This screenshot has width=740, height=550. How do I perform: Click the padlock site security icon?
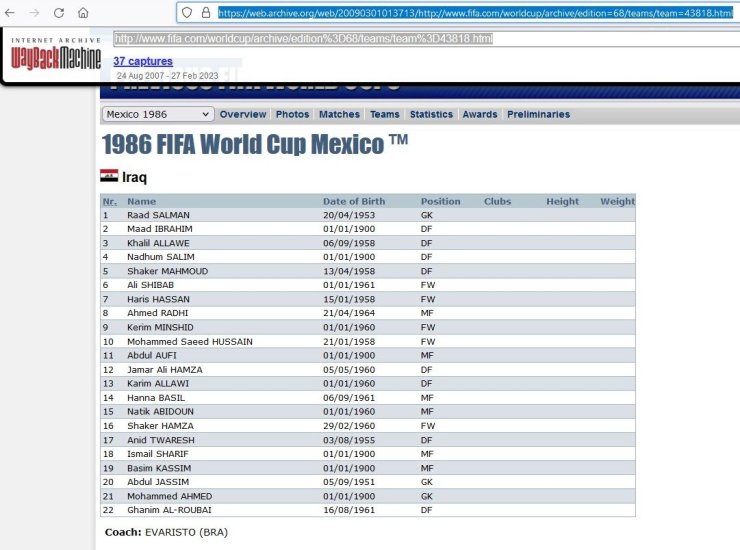point(206,13)
